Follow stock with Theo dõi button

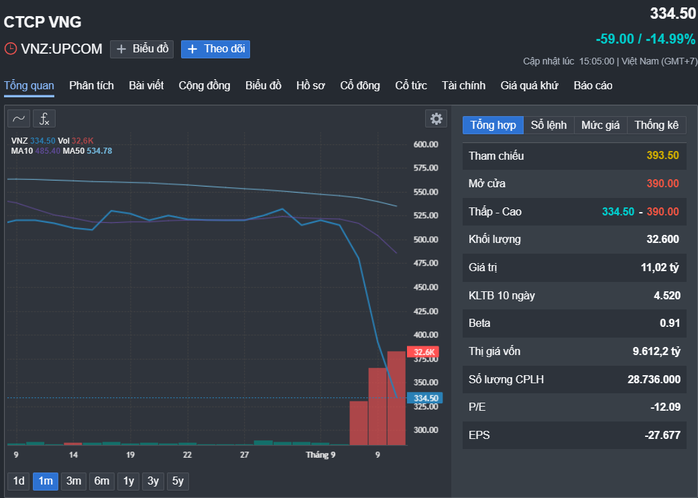click(x=215, y=49)
